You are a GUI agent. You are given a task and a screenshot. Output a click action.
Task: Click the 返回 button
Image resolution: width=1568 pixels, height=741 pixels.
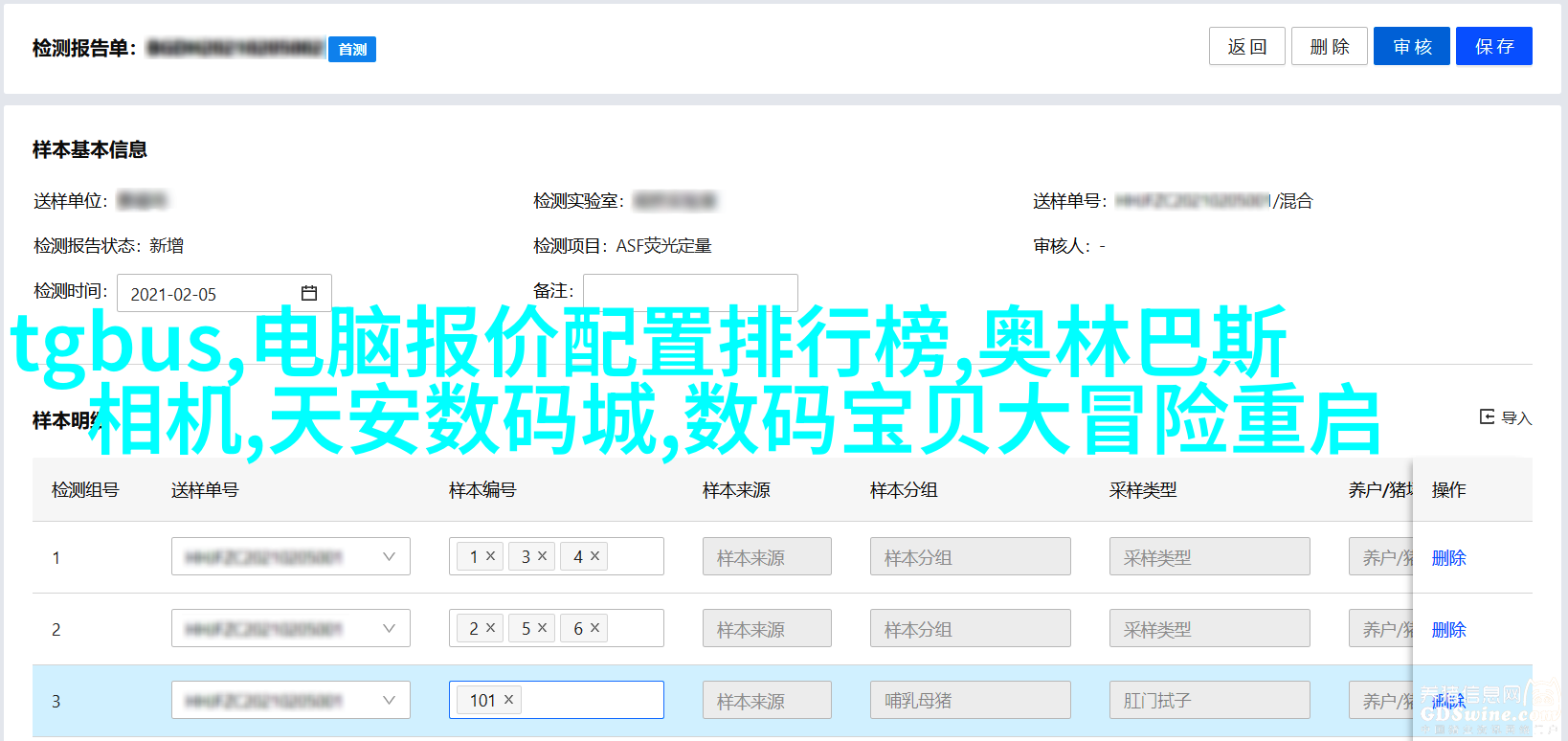tap(1246, 46)
